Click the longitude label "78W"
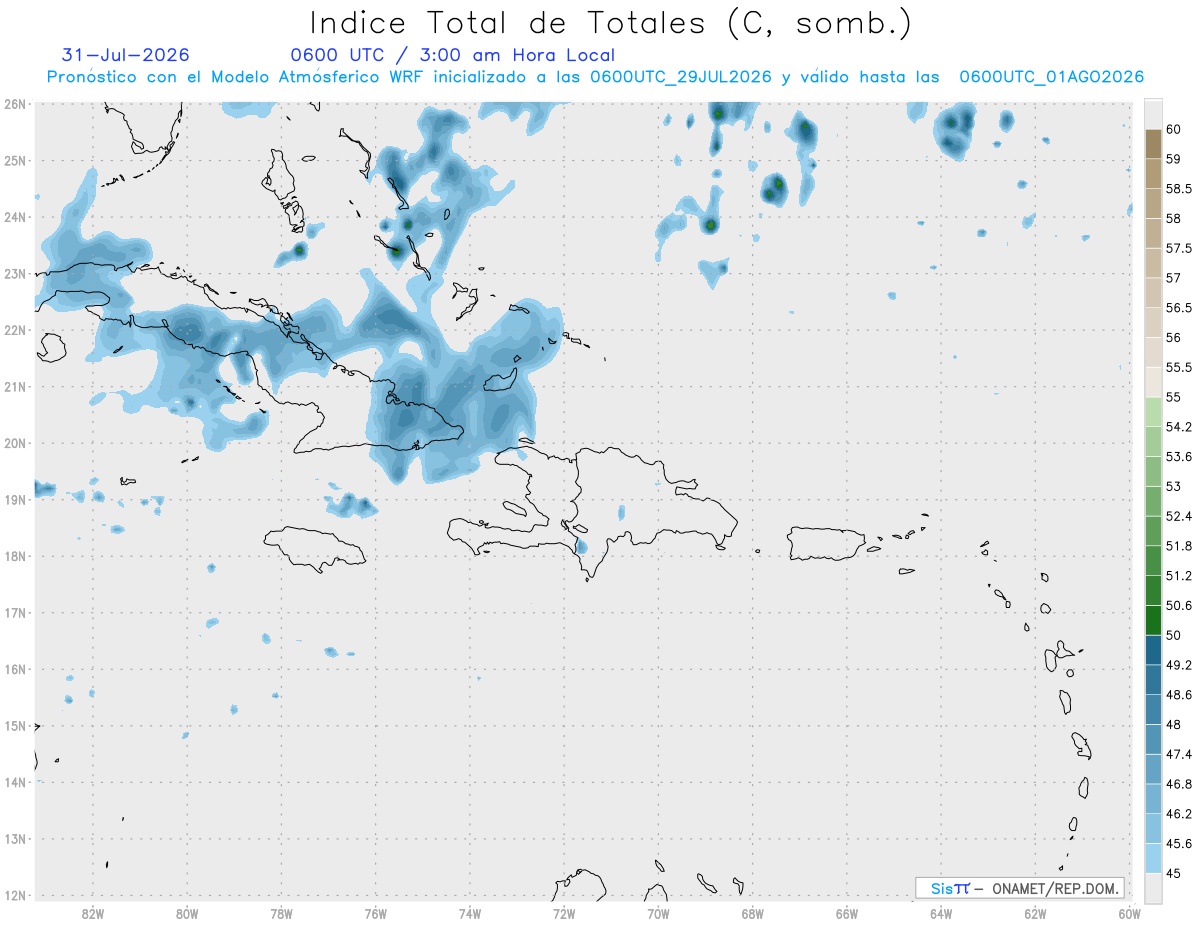This screenshot has width=1200, height=927. click(x=281, y=913)
